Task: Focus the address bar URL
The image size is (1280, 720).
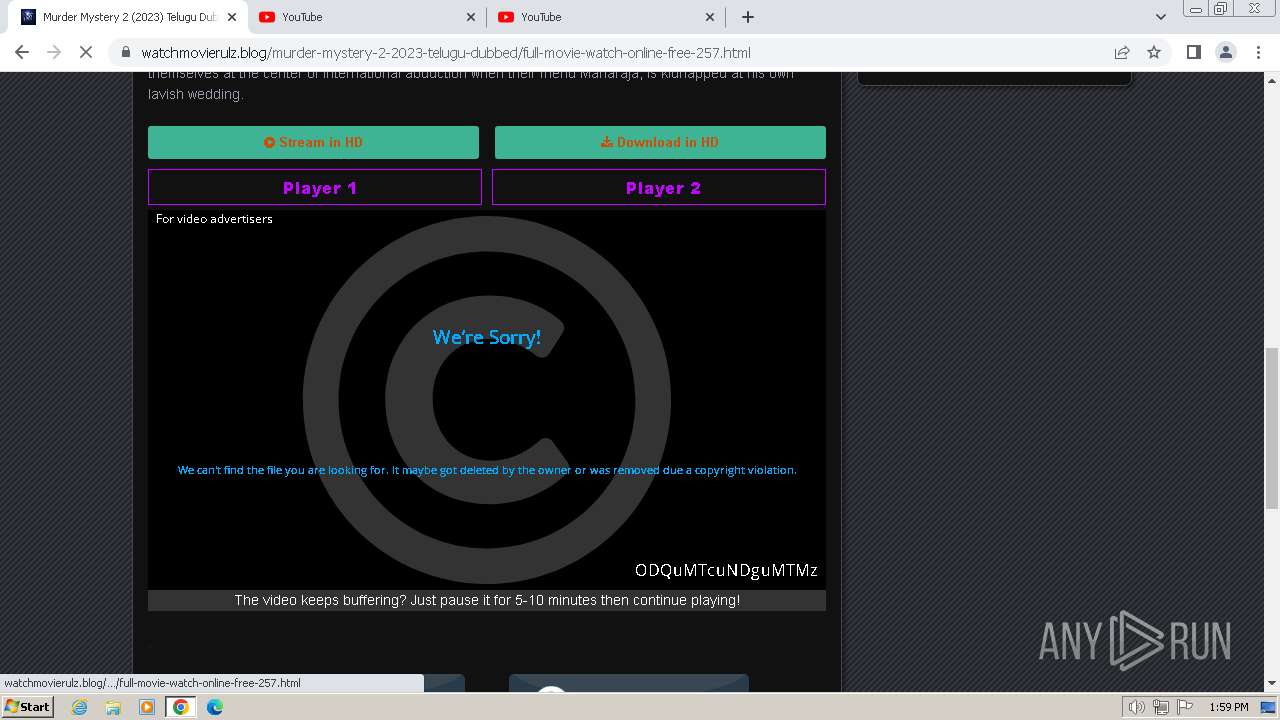Action: pyautogui.click(x=445, y=53)
